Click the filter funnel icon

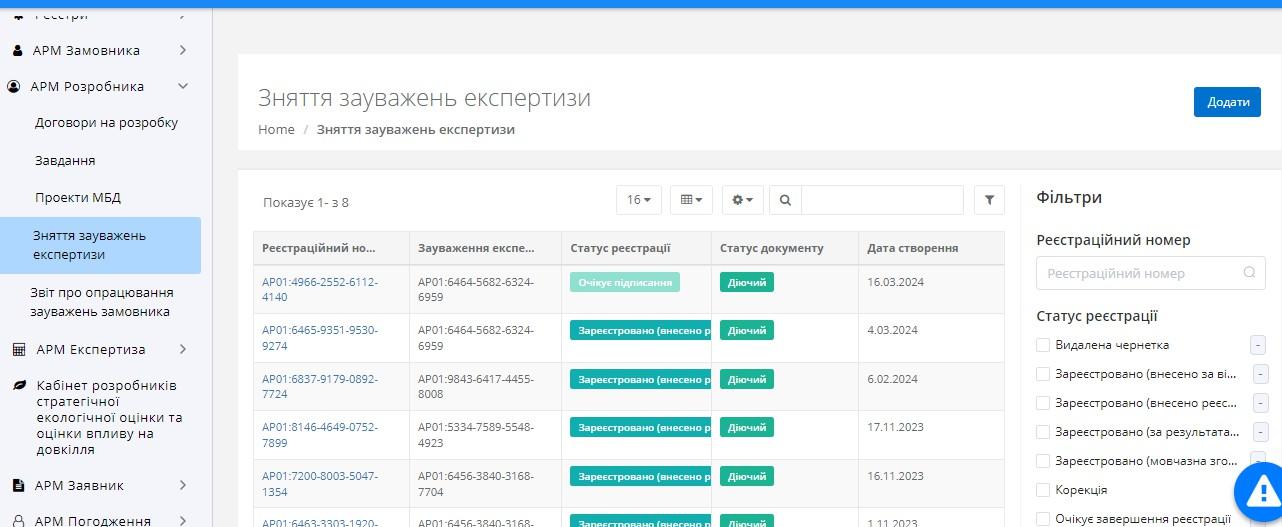[x=989, y=200]
